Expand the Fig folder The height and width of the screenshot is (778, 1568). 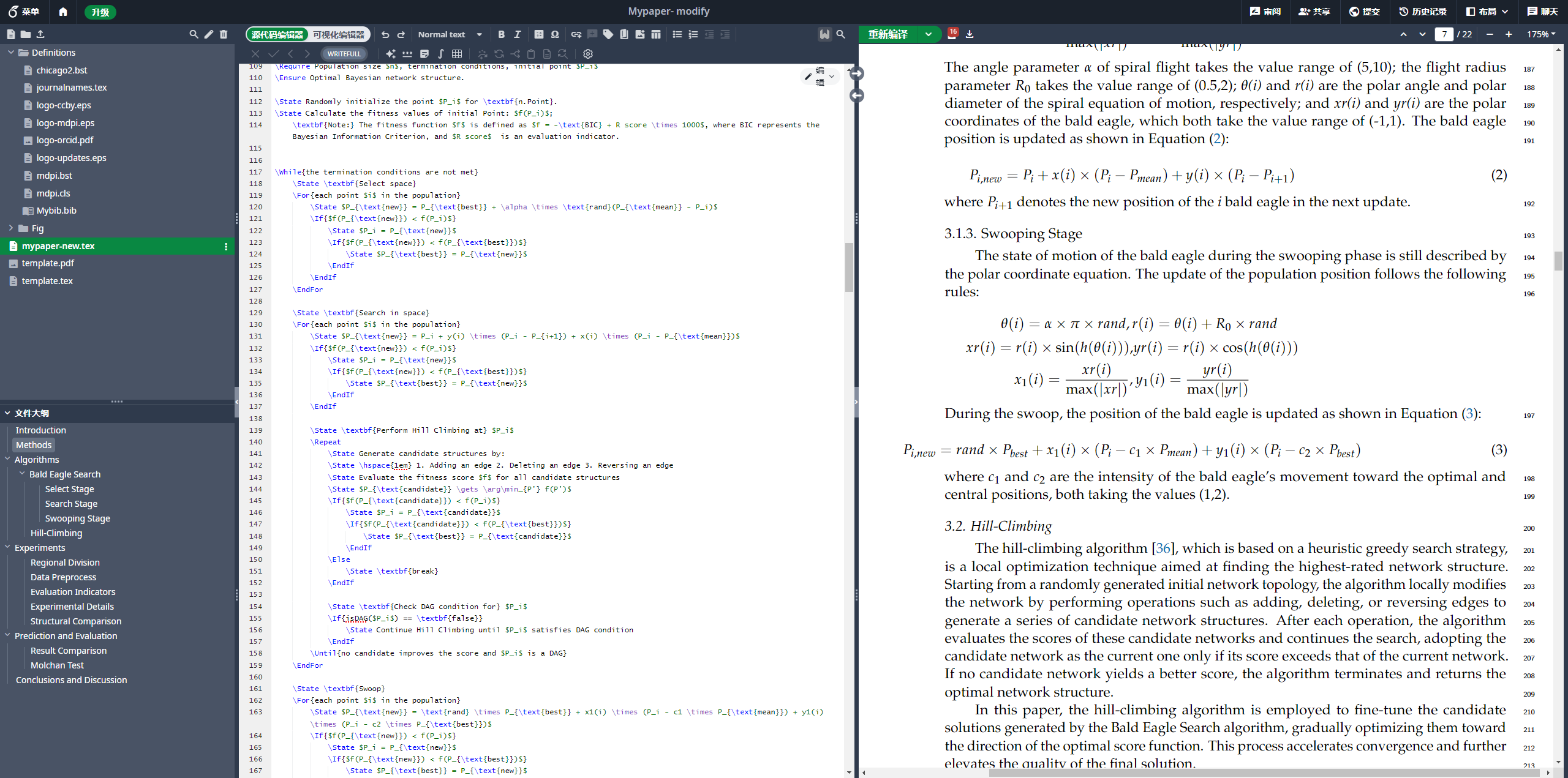coord(11,228)
